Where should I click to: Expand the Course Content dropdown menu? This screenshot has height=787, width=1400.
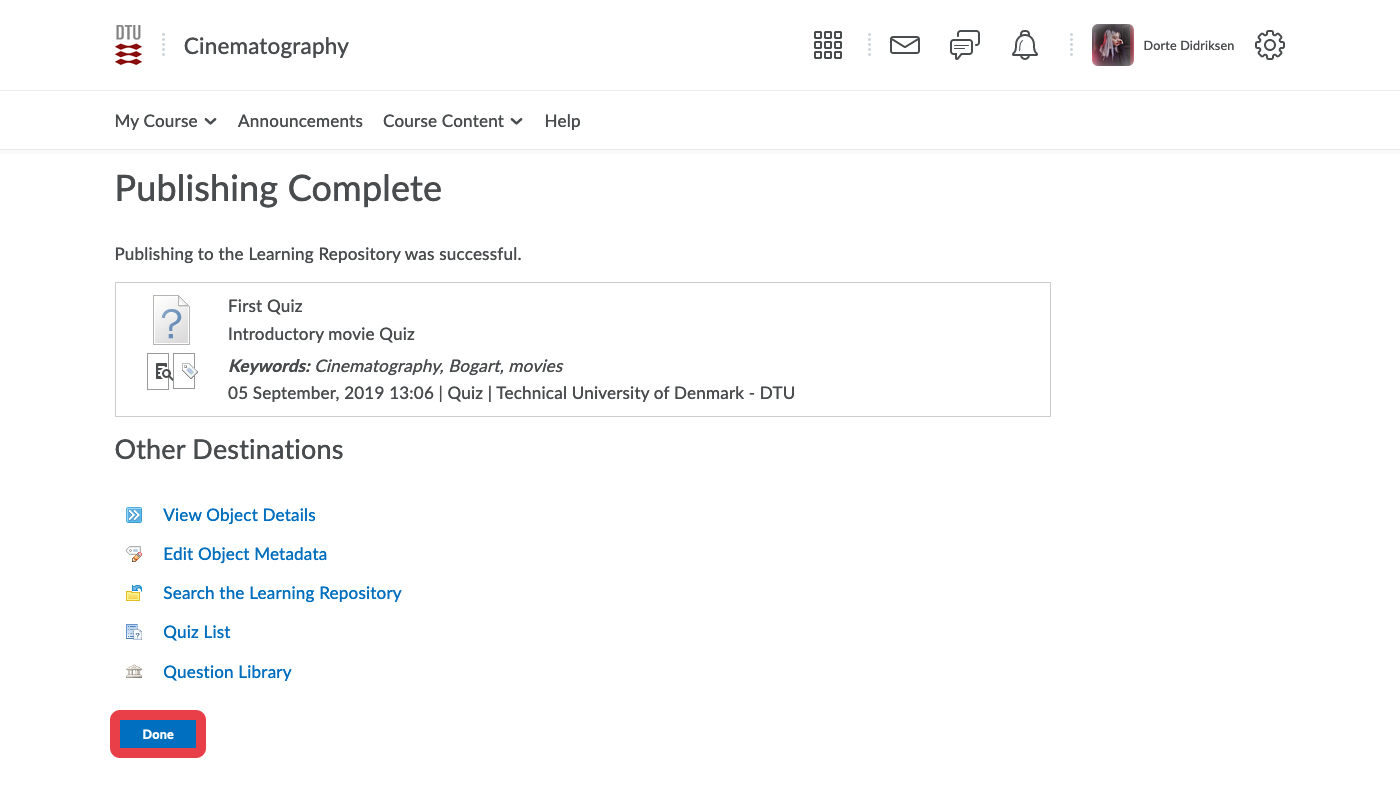click(452, 121)
